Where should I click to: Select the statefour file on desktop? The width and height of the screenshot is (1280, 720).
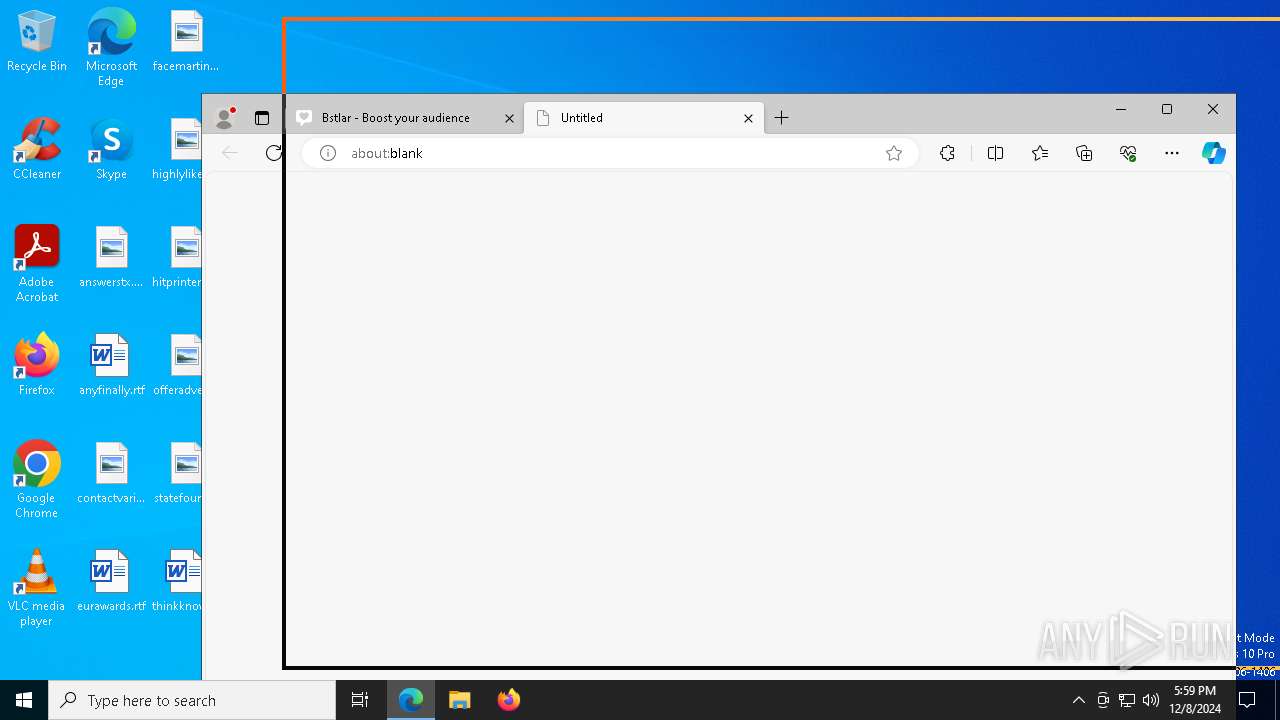tap(178, 474)
